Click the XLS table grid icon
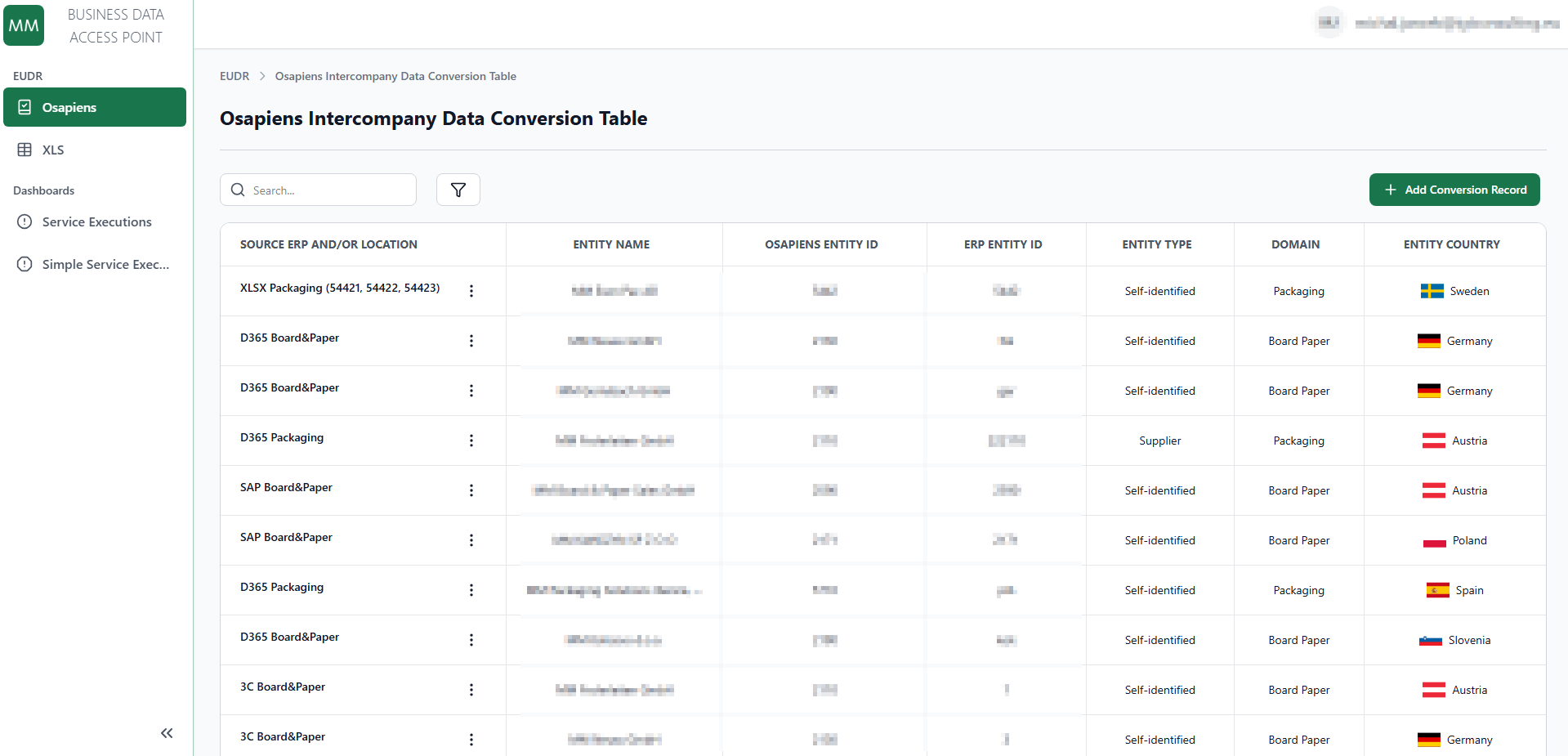This screenshot has width=1568, height=756. click(25, 150)
